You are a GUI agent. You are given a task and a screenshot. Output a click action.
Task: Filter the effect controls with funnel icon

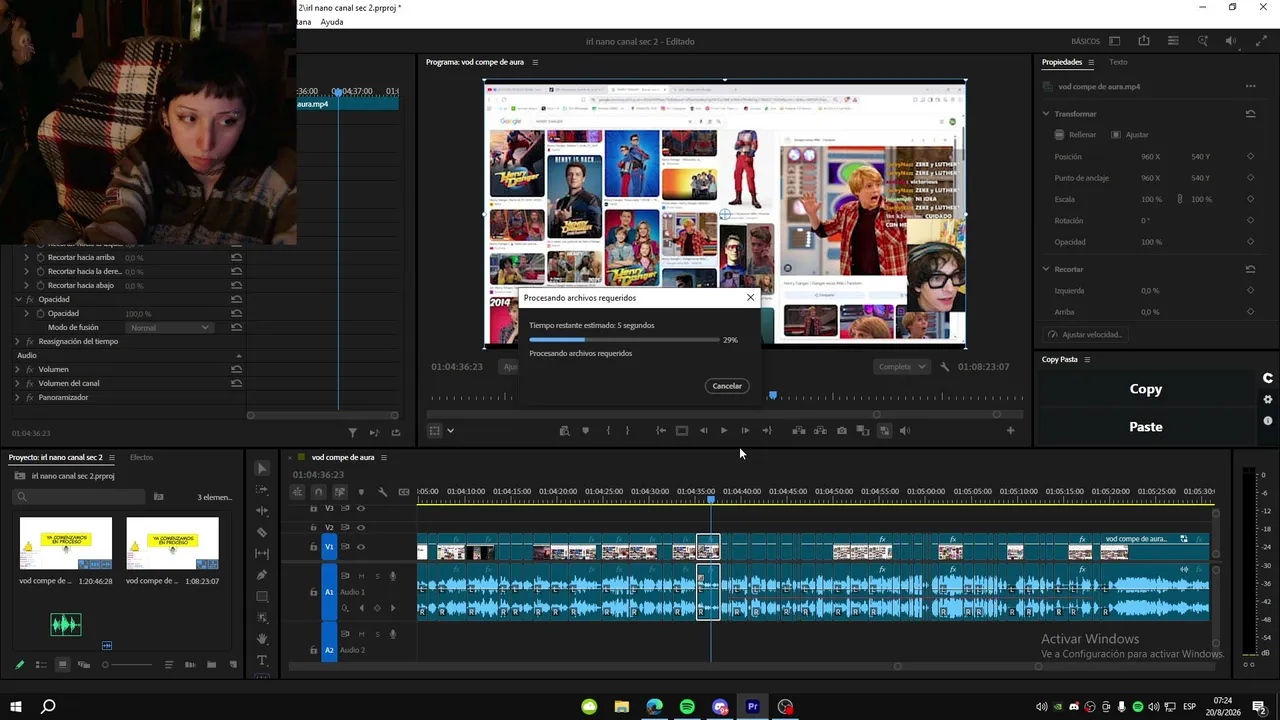point(352,433)
